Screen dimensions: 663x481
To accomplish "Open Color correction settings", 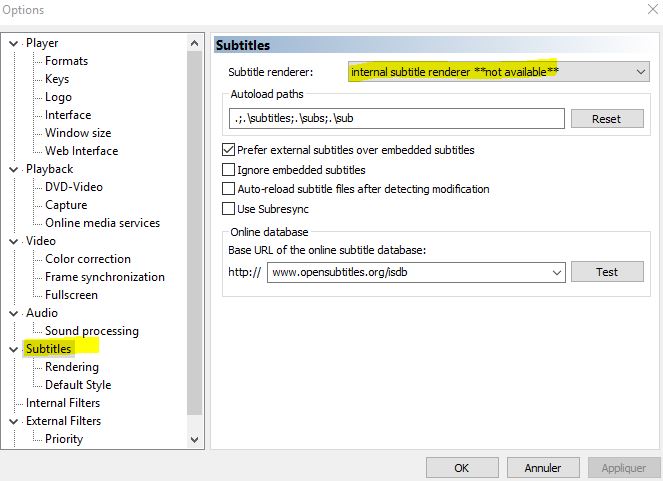I will point(88,259).
